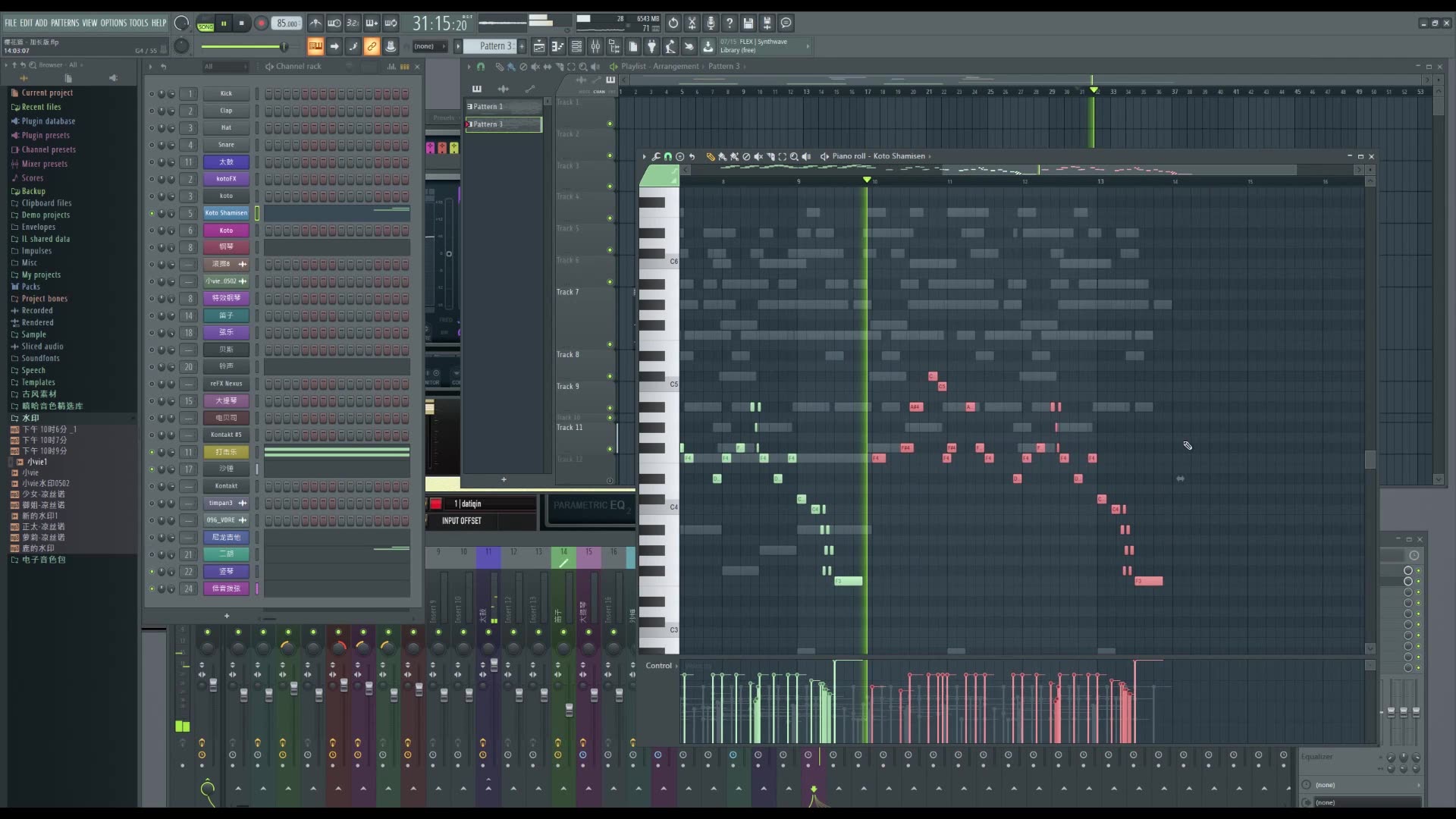
Task: Toggle mute light for Kick channel
Action: (152, 94)
